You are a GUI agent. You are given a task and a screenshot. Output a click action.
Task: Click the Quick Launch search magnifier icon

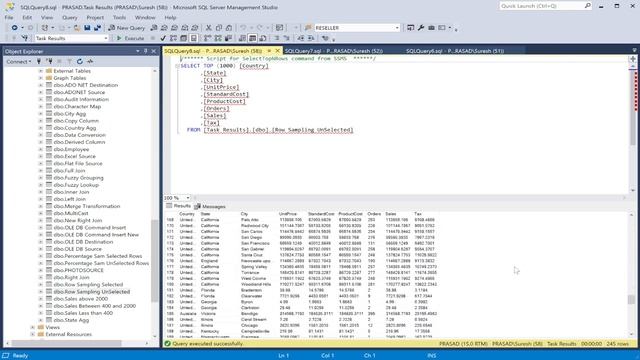point(587,6)
